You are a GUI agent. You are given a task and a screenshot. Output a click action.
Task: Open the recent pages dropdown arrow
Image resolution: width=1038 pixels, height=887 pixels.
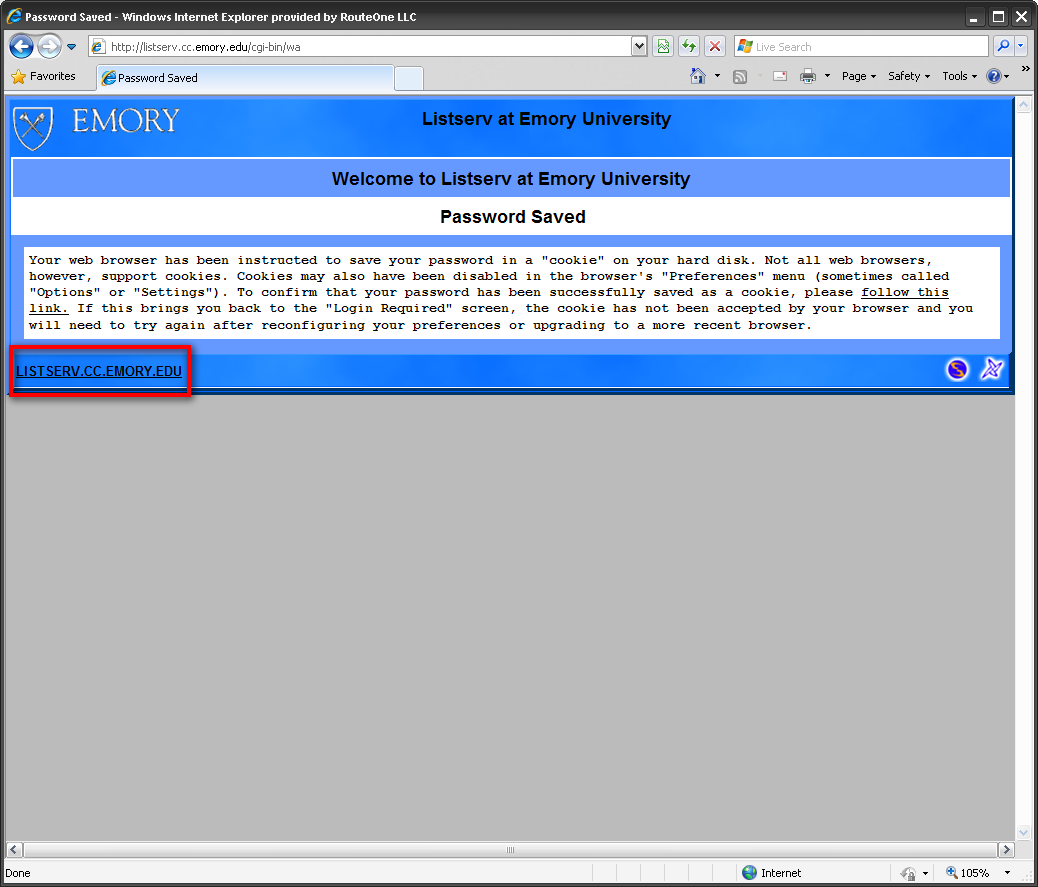click(71, 47)
